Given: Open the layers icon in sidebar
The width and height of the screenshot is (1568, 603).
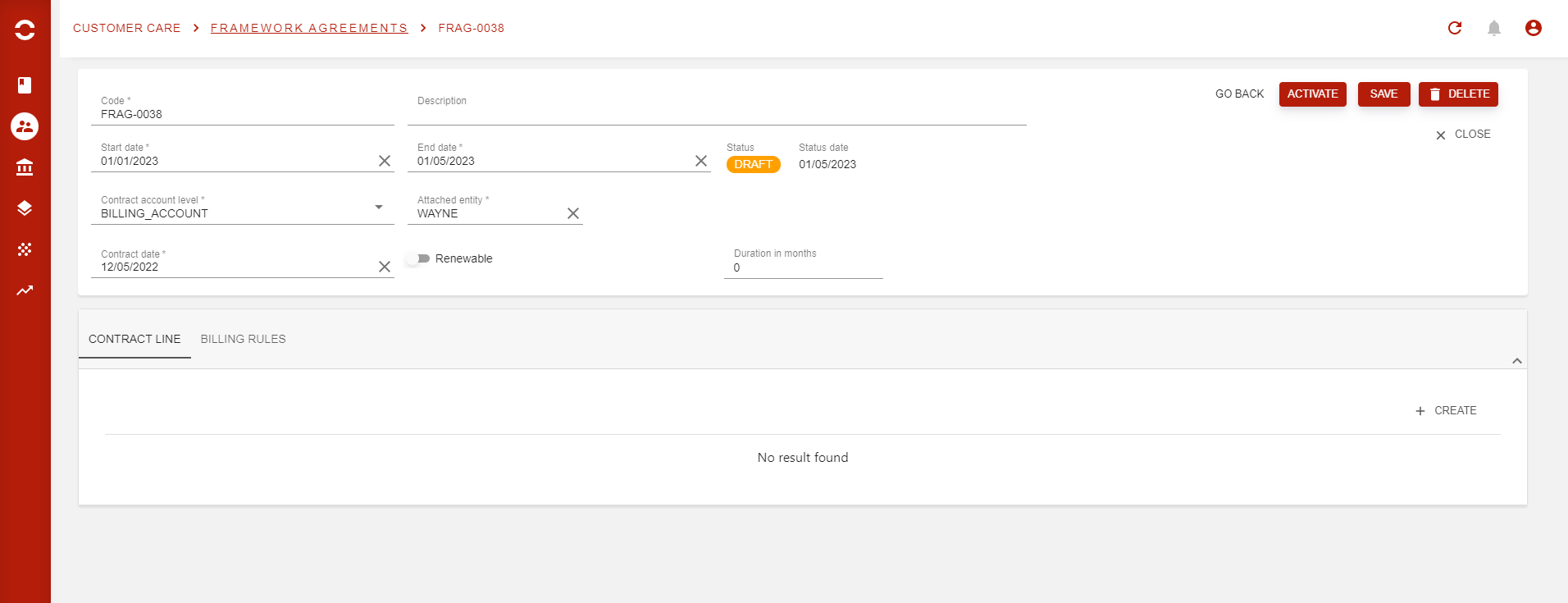Looking at the screenshot, I should click(25, 208).
